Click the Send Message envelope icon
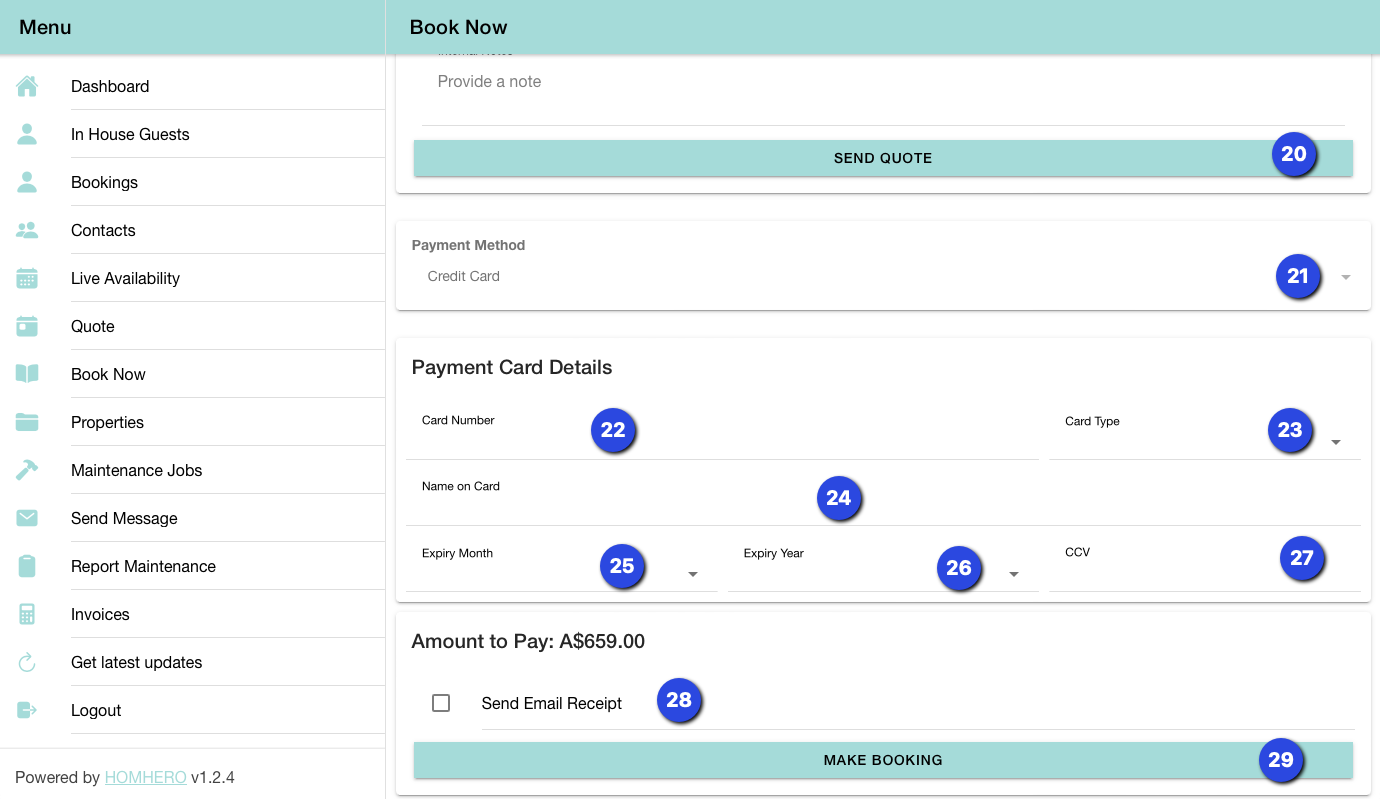 [x=27, y=518]
